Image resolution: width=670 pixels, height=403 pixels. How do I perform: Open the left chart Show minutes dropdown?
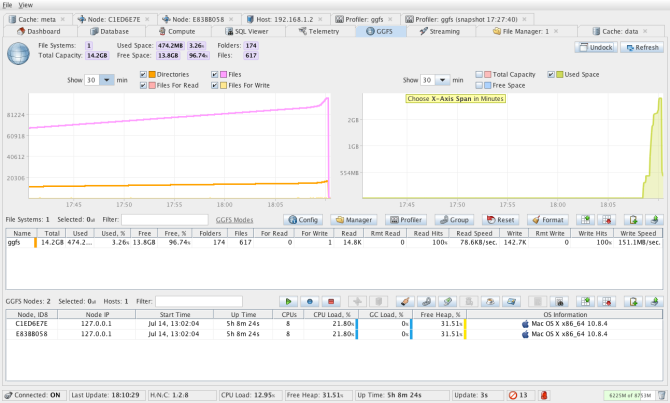point(107,80)
